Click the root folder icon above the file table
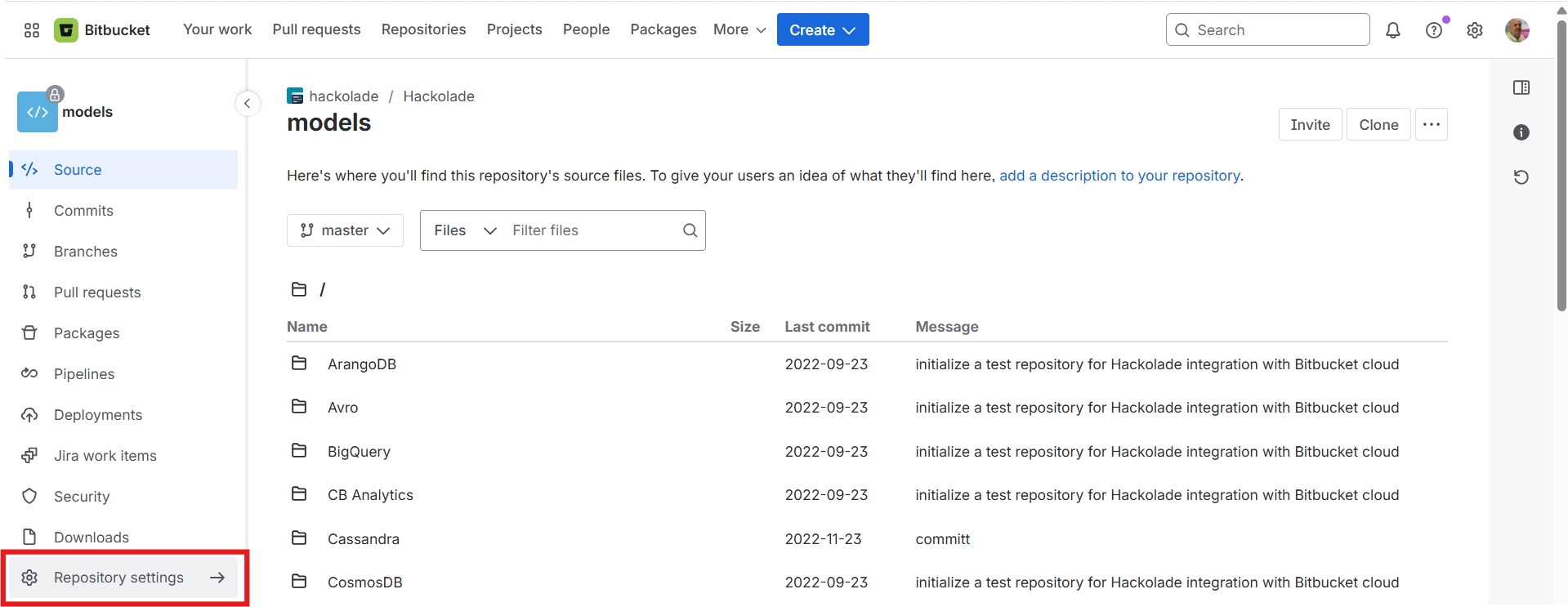Screen dimensions: 1568x607 click(299, 289)
